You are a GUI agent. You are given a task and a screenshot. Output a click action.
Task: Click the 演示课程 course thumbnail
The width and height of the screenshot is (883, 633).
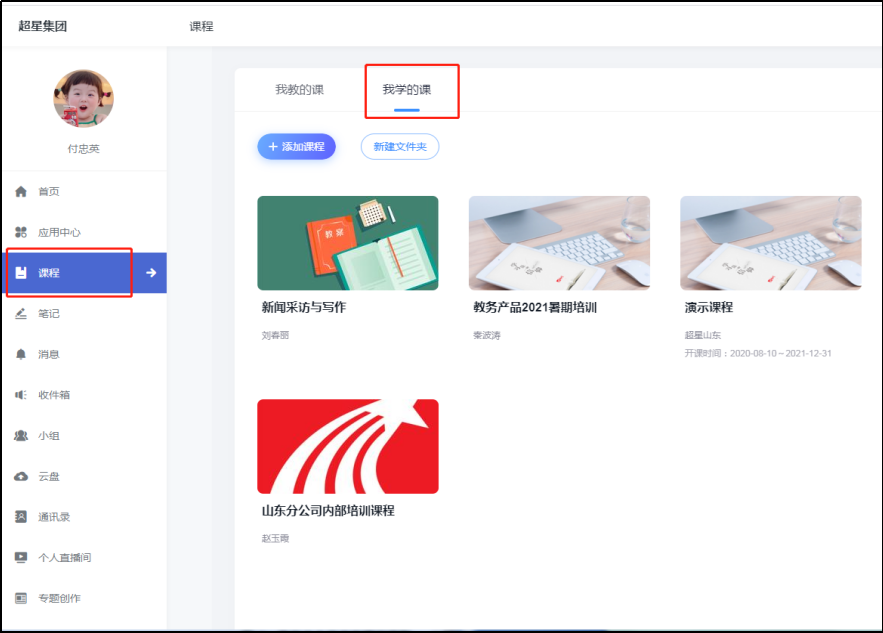click(770, 243)
